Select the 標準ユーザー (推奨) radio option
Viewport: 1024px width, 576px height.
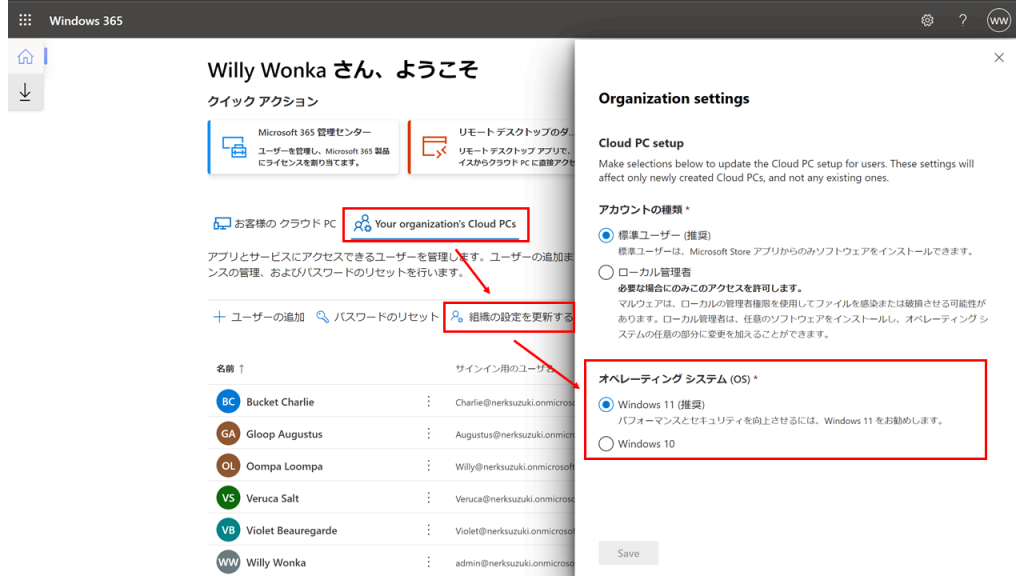coord(605,235)
